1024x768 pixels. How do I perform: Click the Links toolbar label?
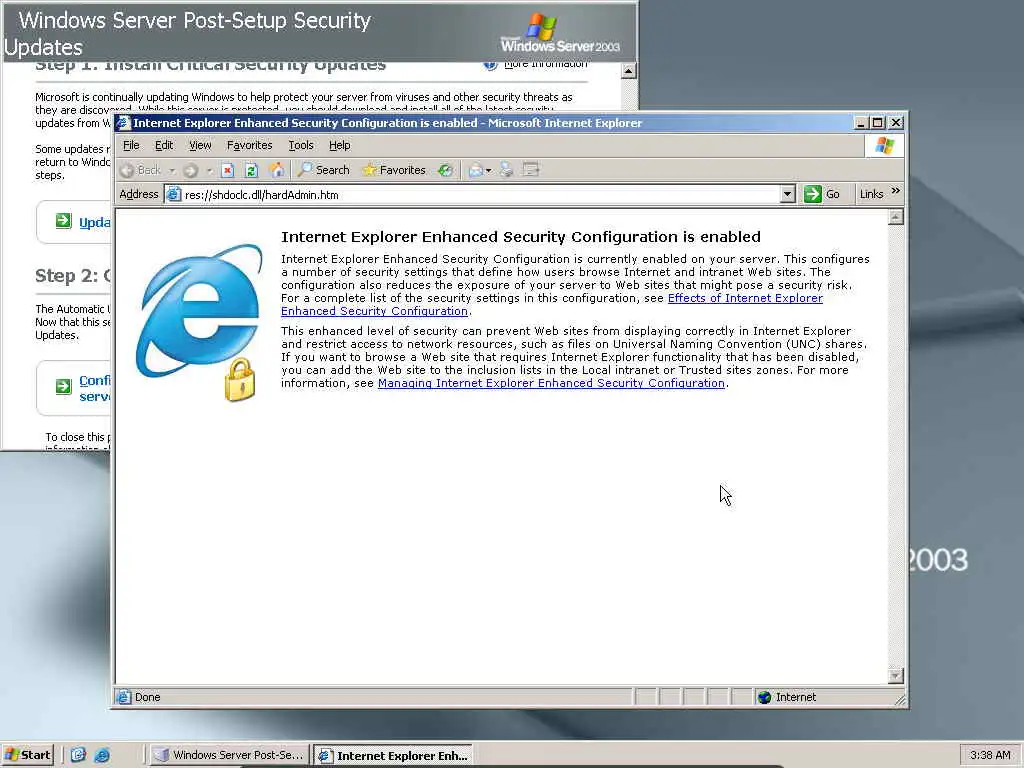click(x=871, y=194)
